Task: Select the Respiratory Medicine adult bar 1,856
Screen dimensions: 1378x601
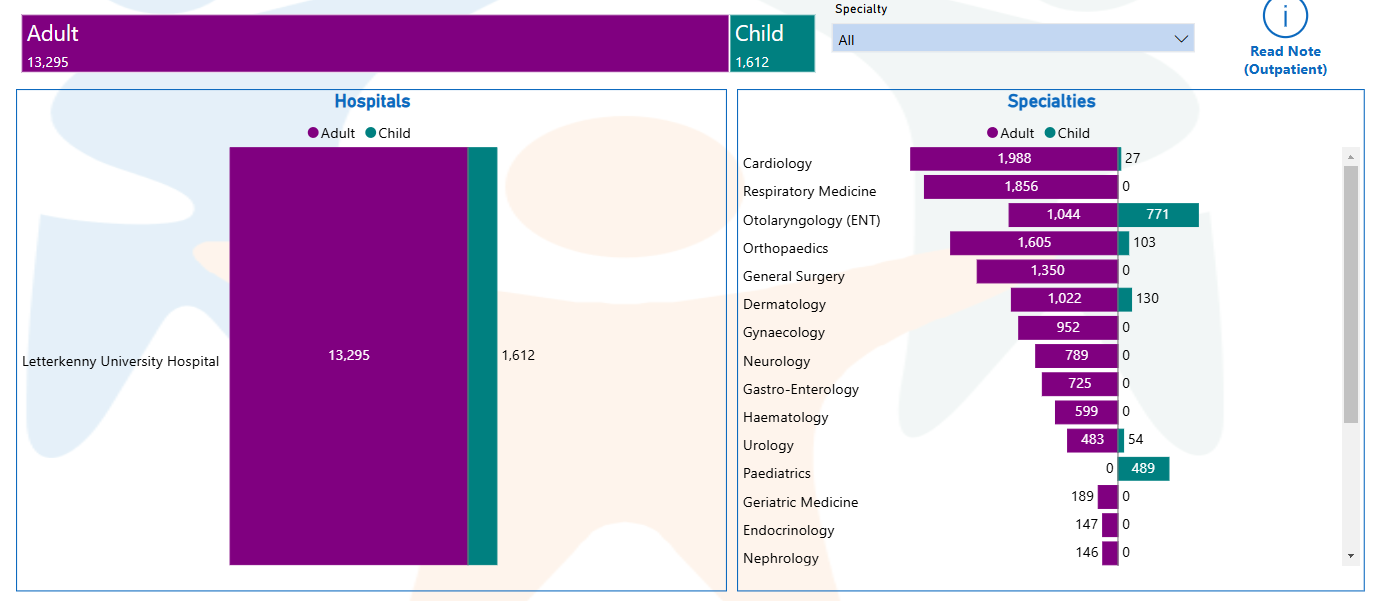Action: coord(1020,187)
